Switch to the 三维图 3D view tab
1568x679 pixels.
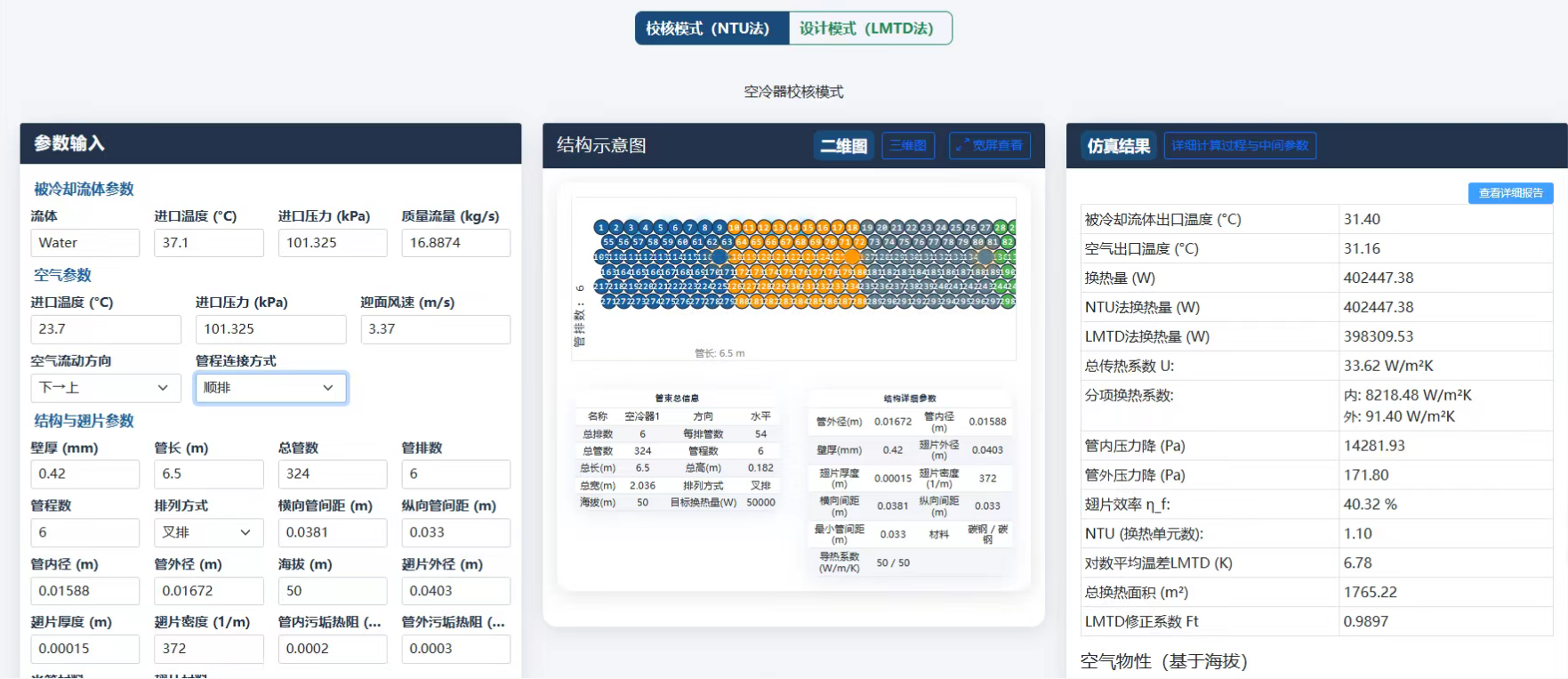click(908, 146)
